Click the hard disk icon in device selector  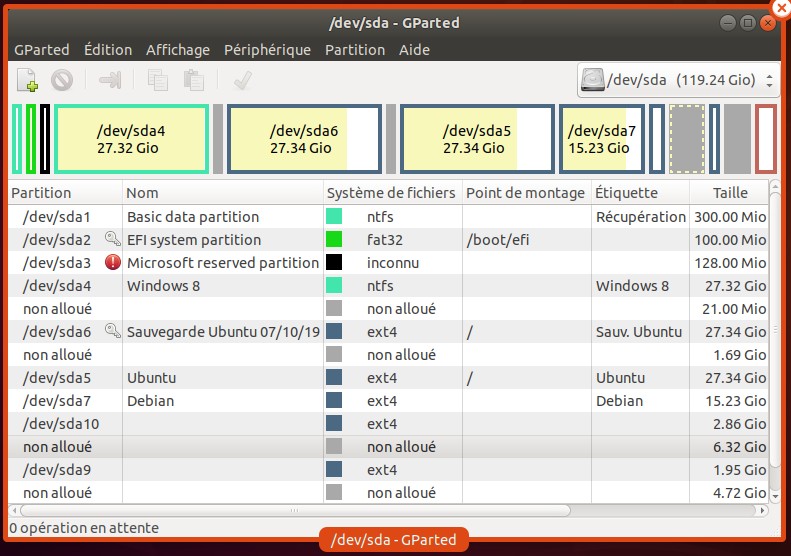[592, 80]
